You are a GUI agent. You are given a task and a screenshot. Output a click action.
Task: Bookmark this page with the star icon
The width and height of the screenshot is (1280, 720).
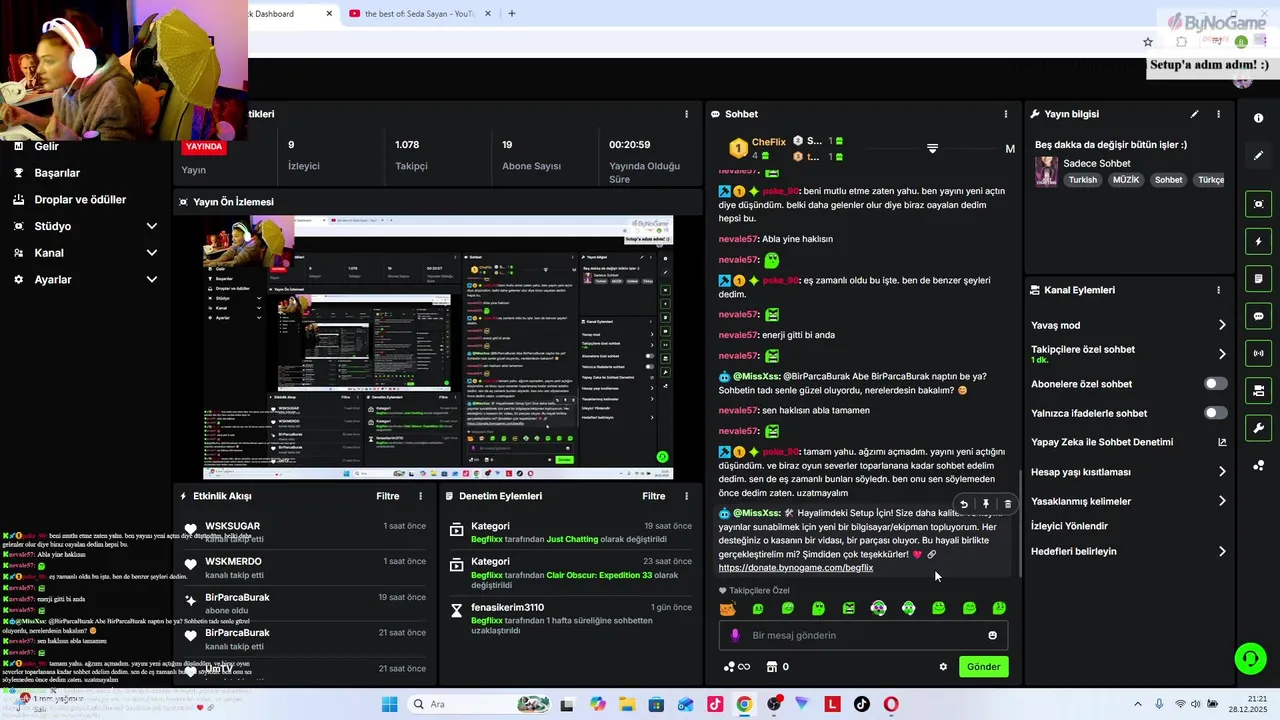[1148, 42]
